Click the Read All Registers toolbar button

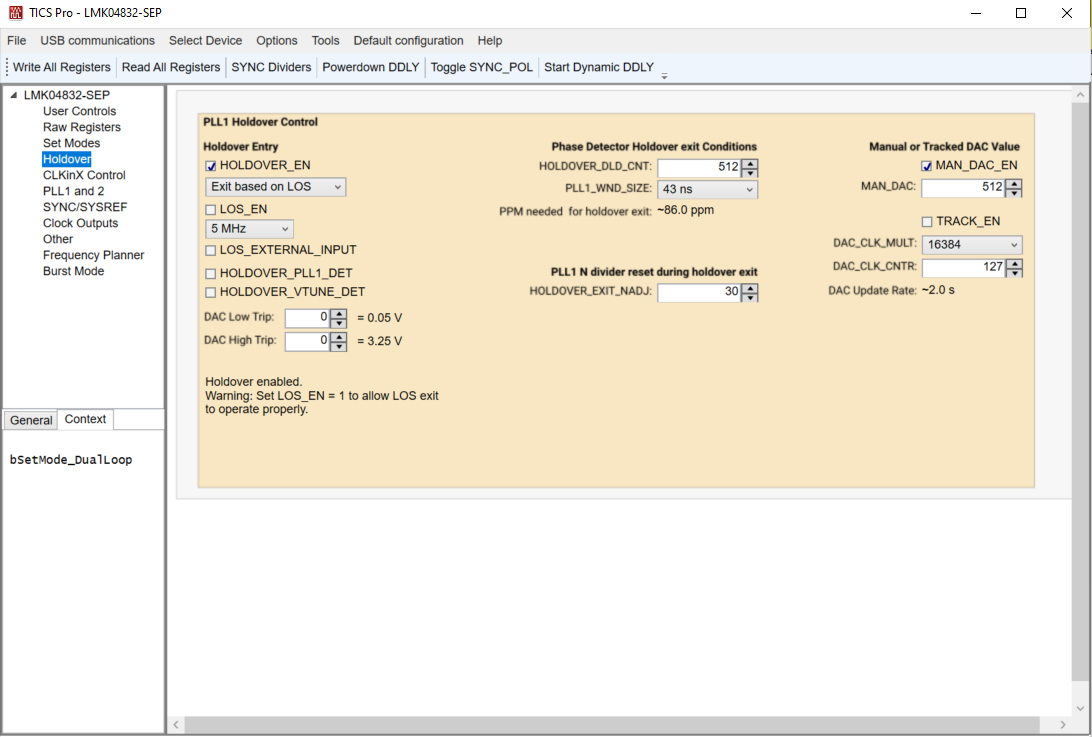point(171,67)
